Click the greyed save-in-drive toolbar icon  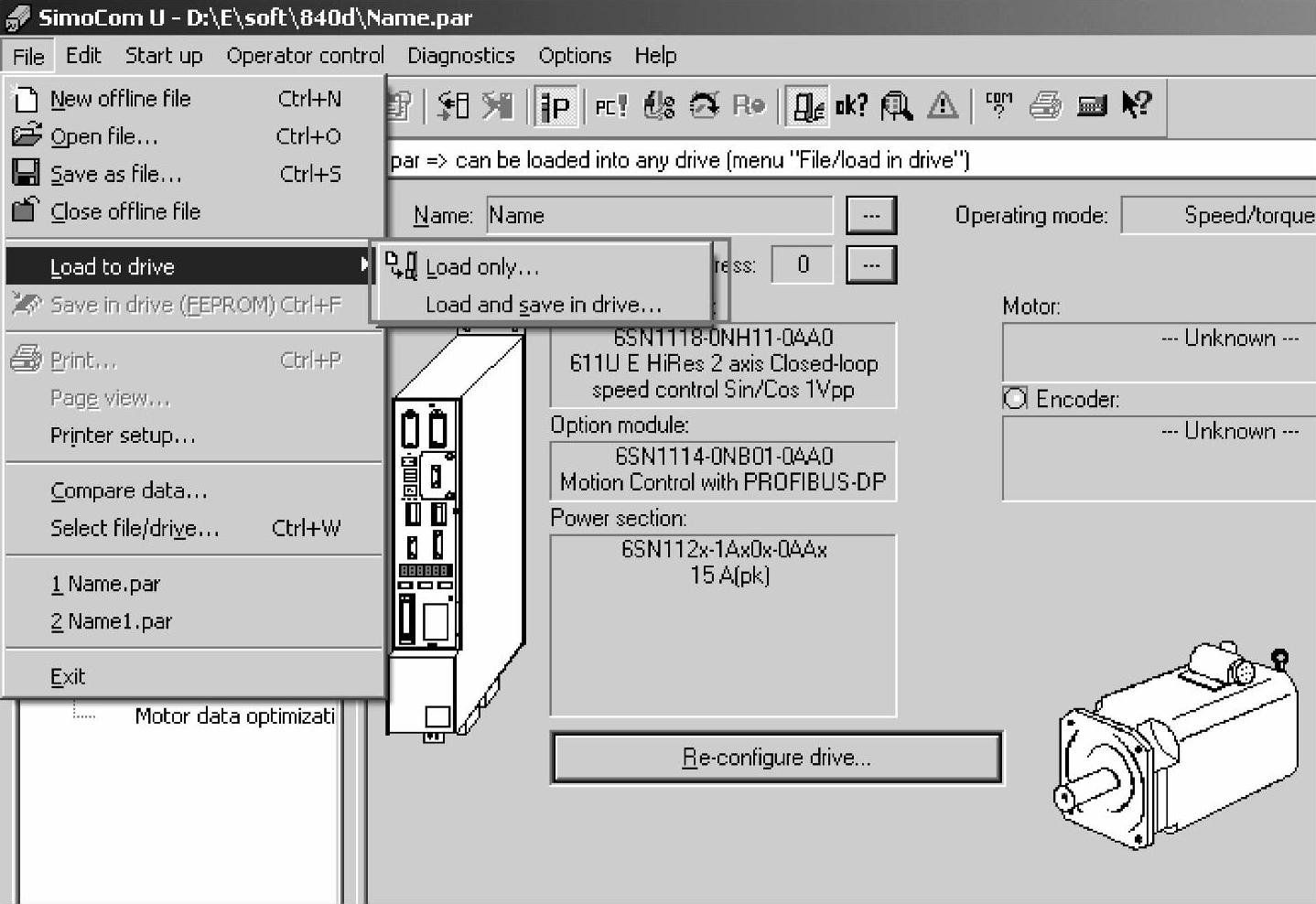(498, 106)
